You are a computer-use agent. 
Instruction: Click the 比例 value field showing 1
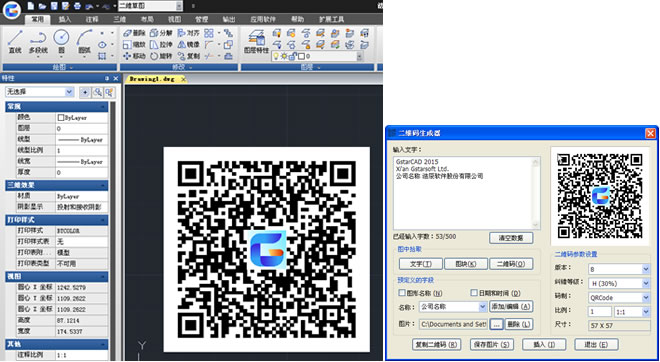600,312
